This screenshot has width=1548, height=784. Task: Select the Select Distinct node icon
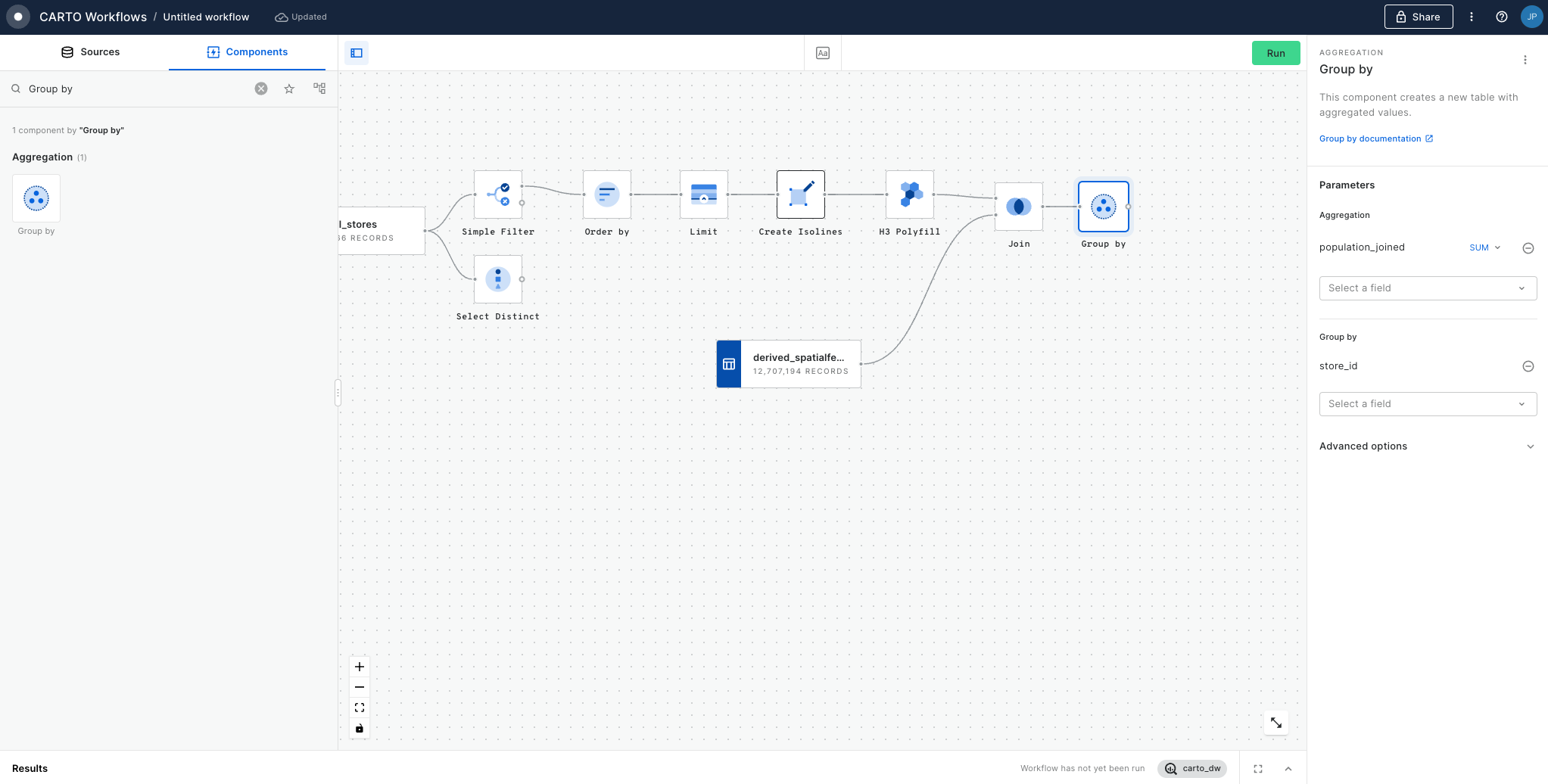(x=497, y=279)
